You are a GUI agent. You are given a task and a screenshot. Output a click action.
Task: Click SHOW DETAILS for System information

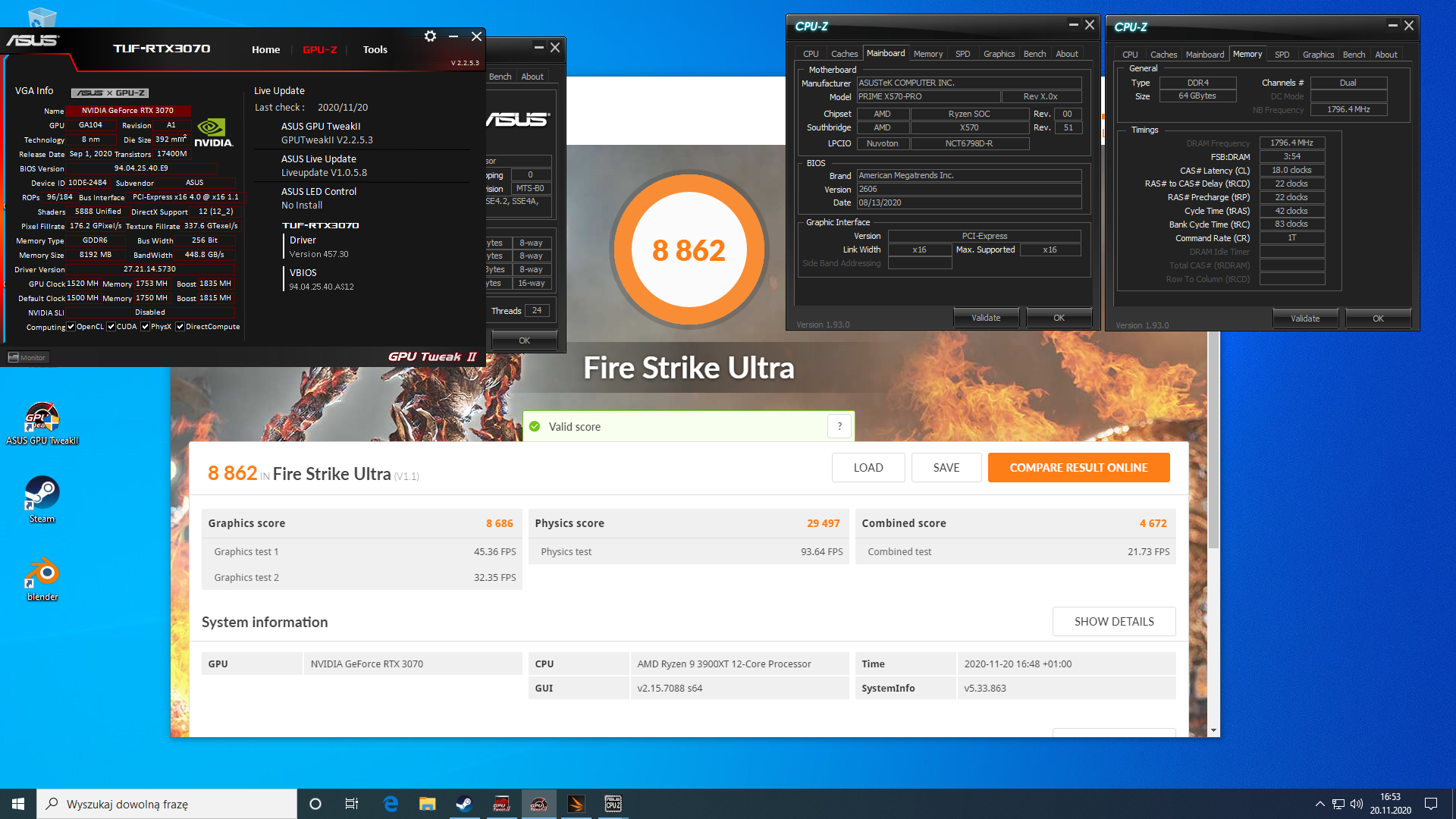pyautogui.click(x=1114, y=622)
